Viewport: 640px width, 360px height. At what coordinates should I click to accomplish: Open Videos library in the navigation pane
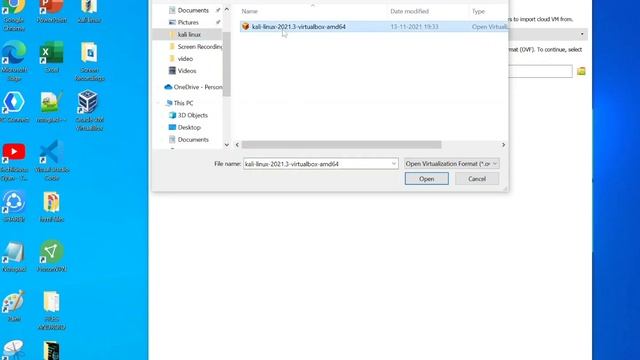coord(187,71)
